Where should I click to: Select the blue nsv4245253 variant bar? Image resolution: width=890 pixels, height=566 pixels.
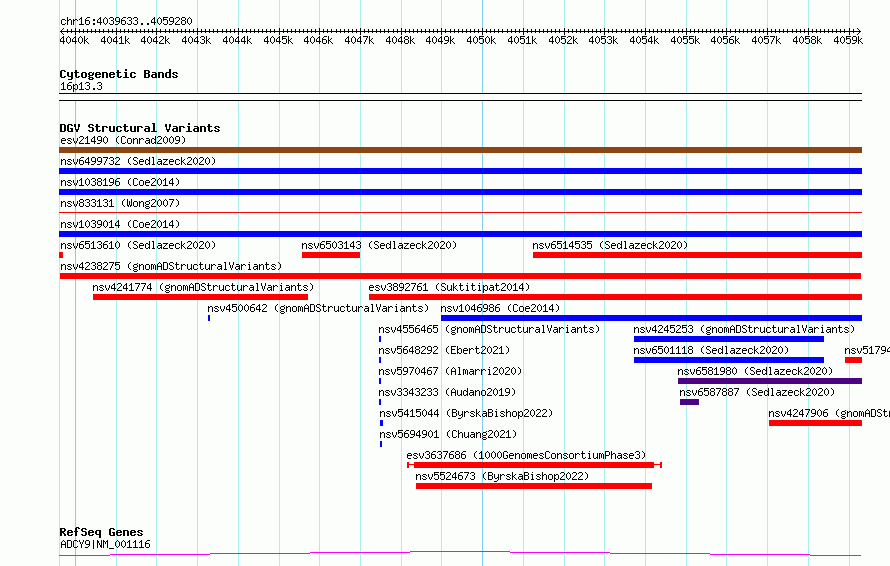[x=729, y=339]
